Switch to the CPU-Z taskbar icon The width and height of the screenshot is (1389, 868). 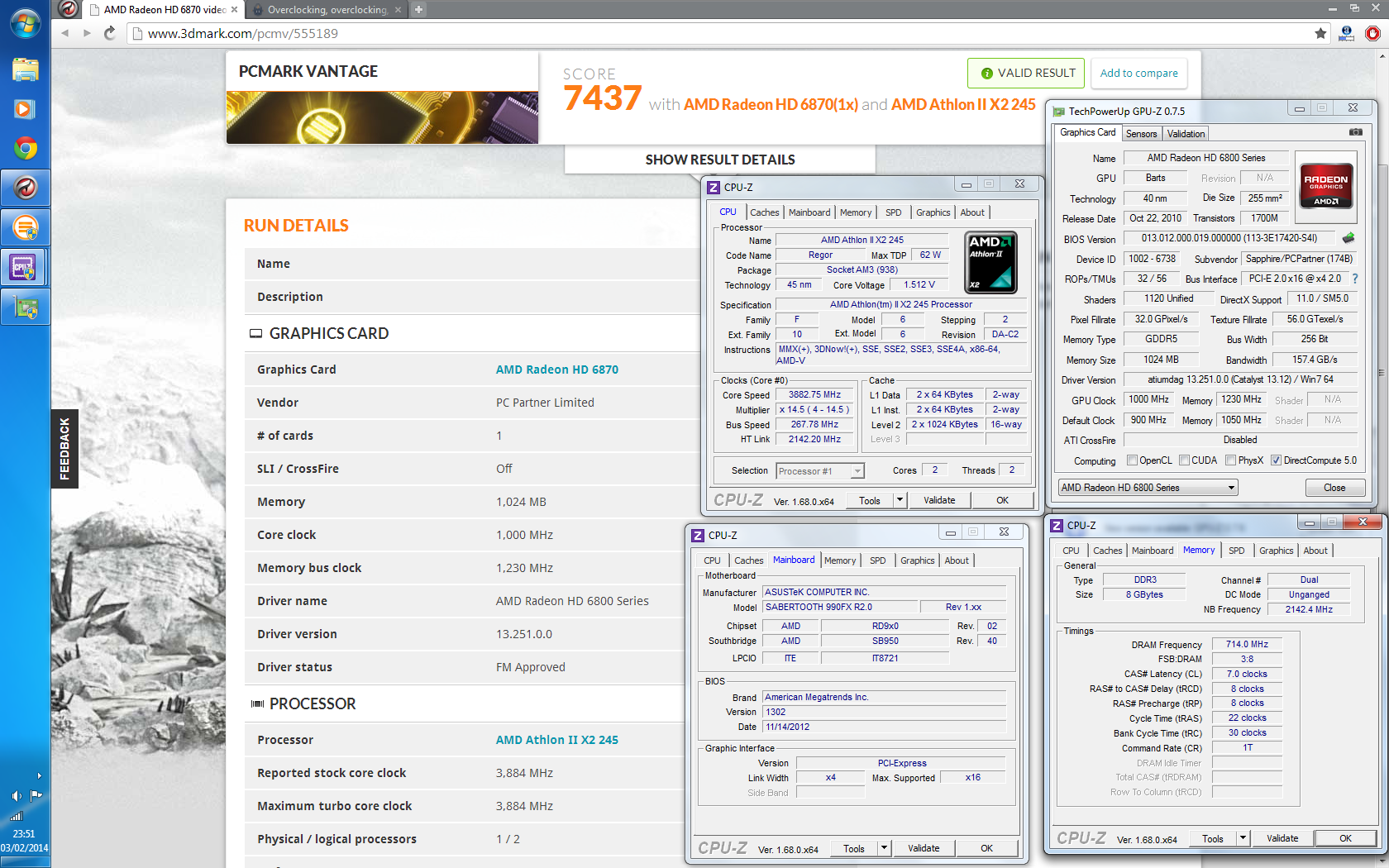coord(25,268)
